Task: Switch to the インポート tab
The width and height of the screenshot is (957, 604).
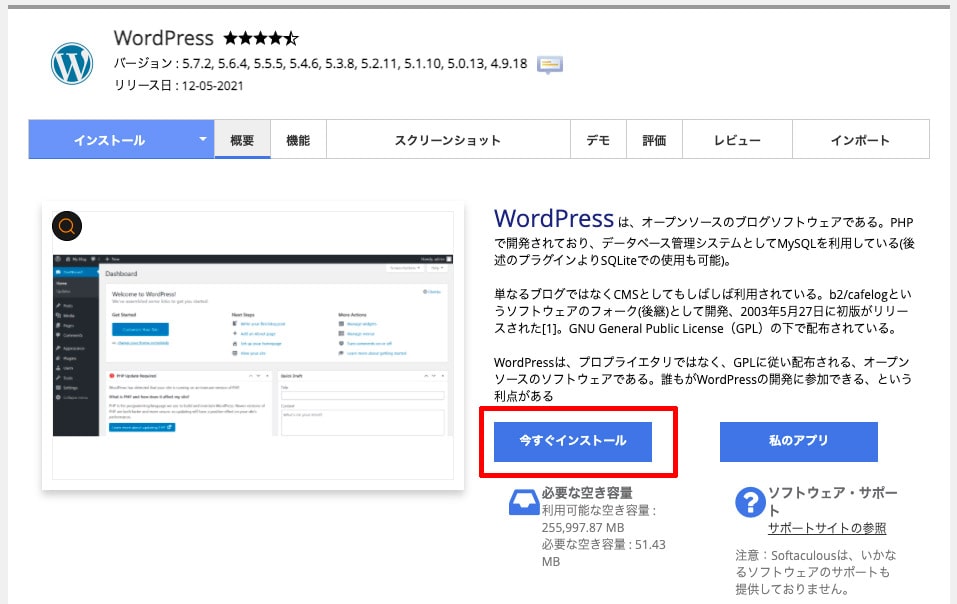Action: click(860, 140)
